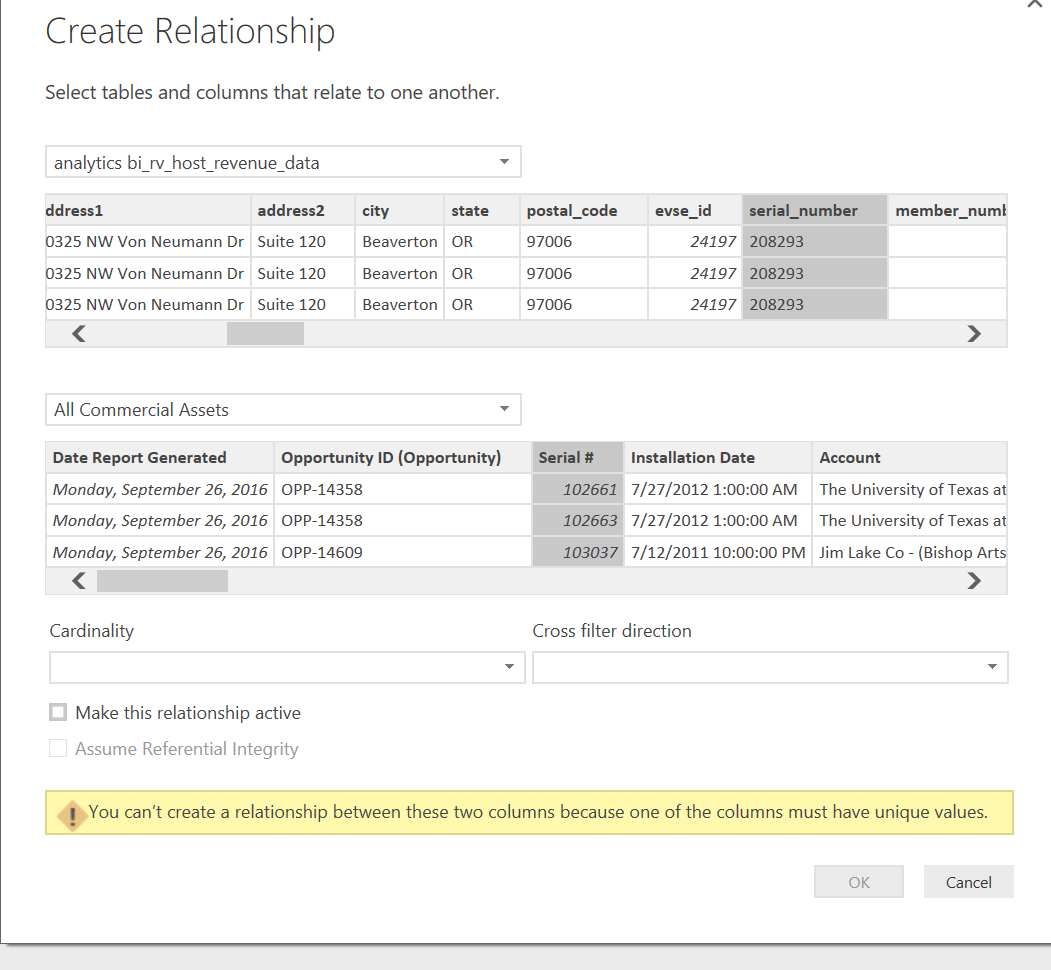Open the All Commercial Assets table dropdown

coord(283,410)
